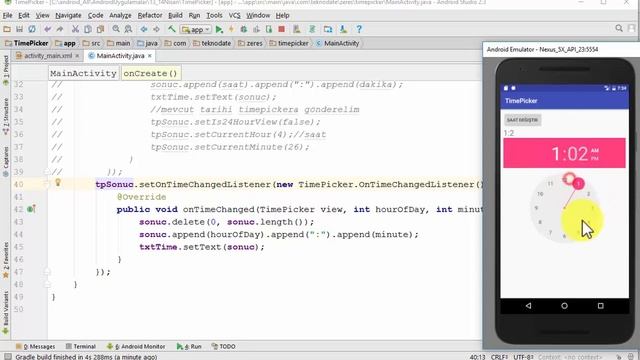
Task: Open the Favorites side tool window
Action: 6,260
